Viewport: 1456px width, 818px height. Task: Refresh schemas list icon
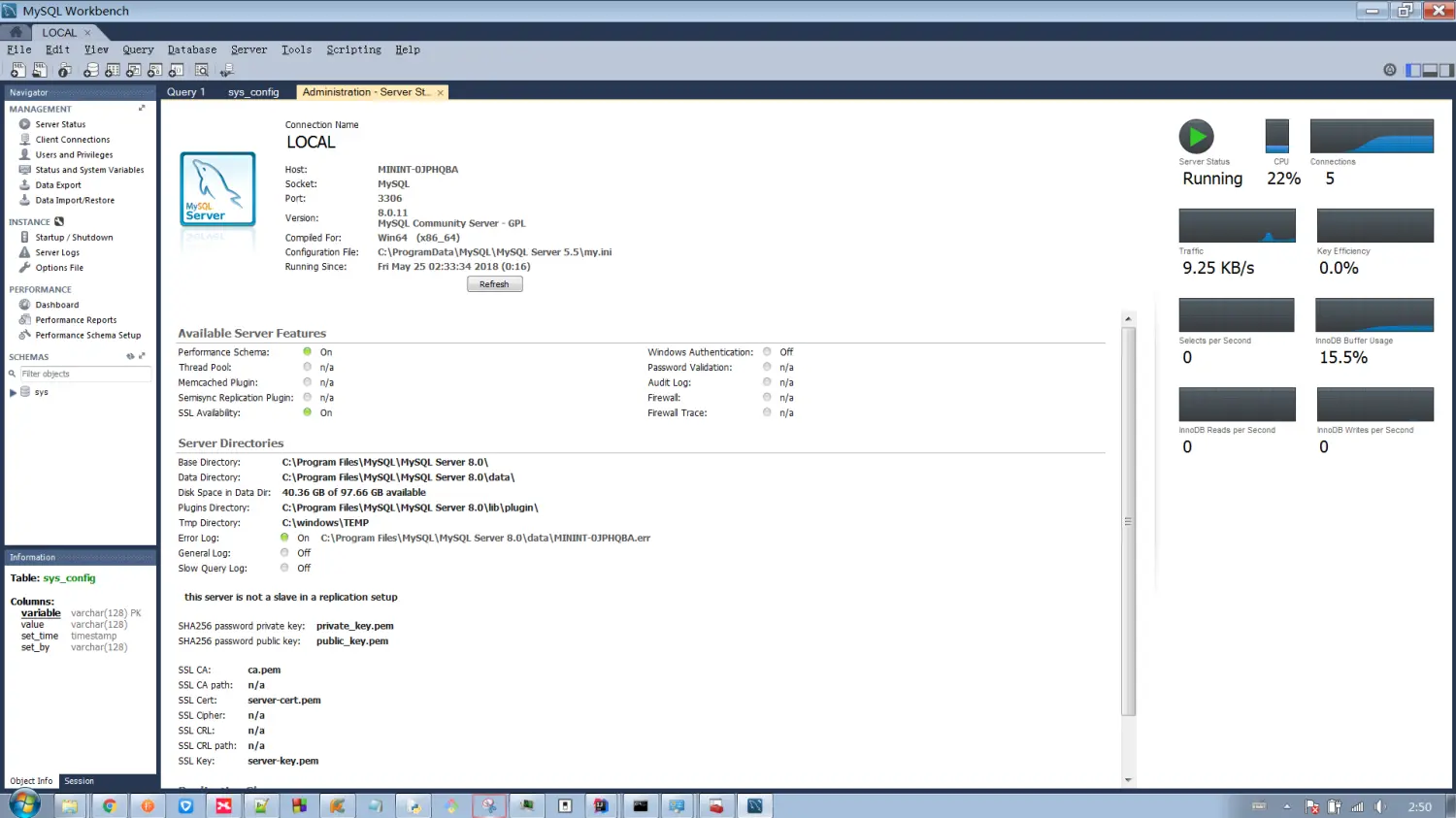point(130,356)
